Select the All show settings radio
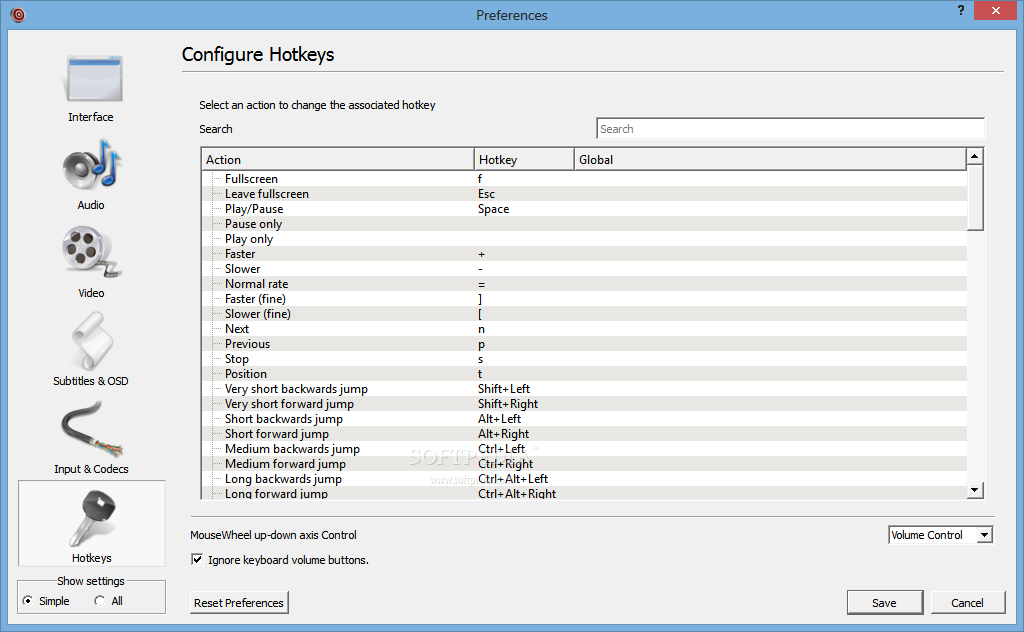The image size is (1024, 632). tap(99, 601)
